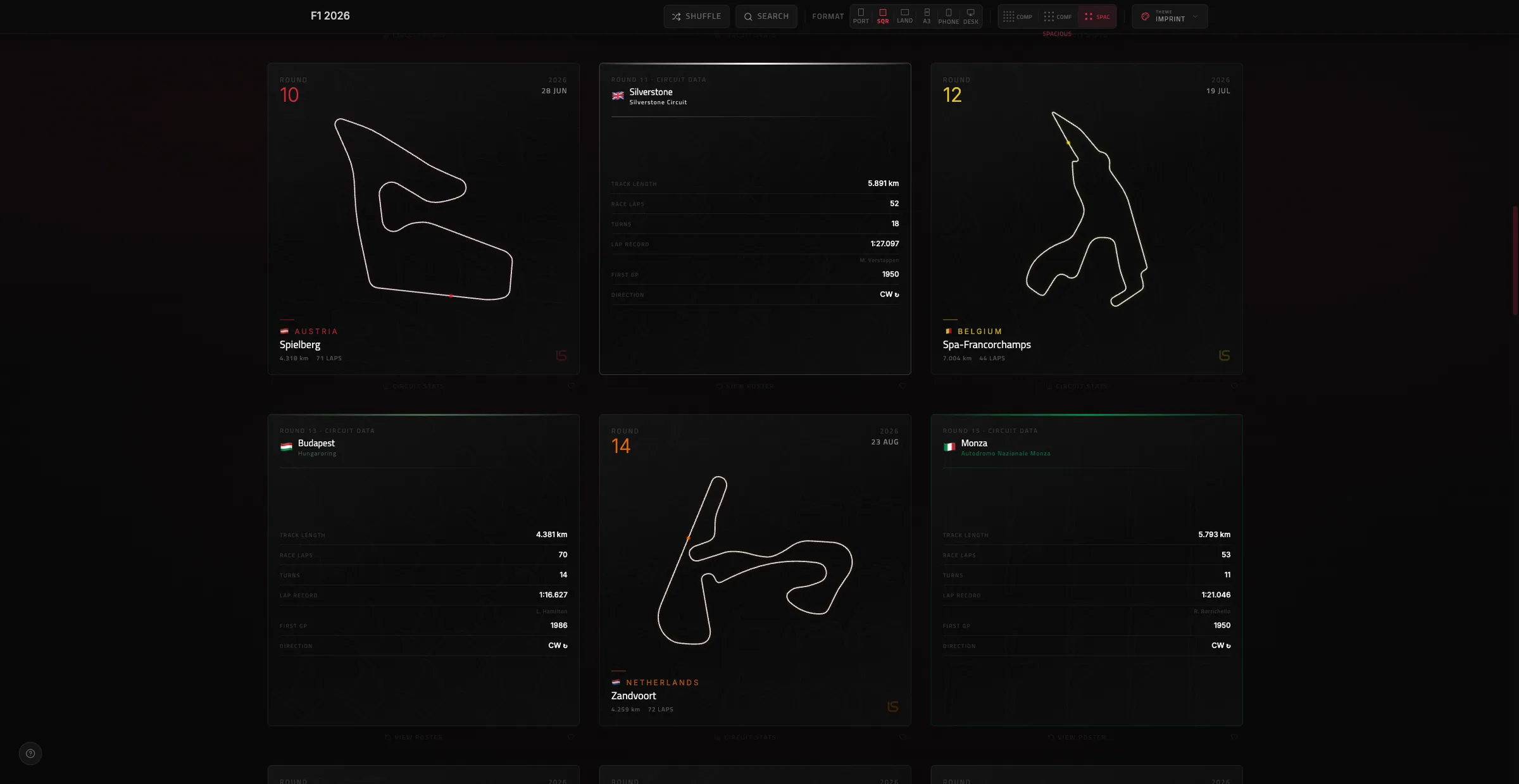Click the theme palette icon
The width and height of the screenshot is (1519, 784).
point(1145,16)
